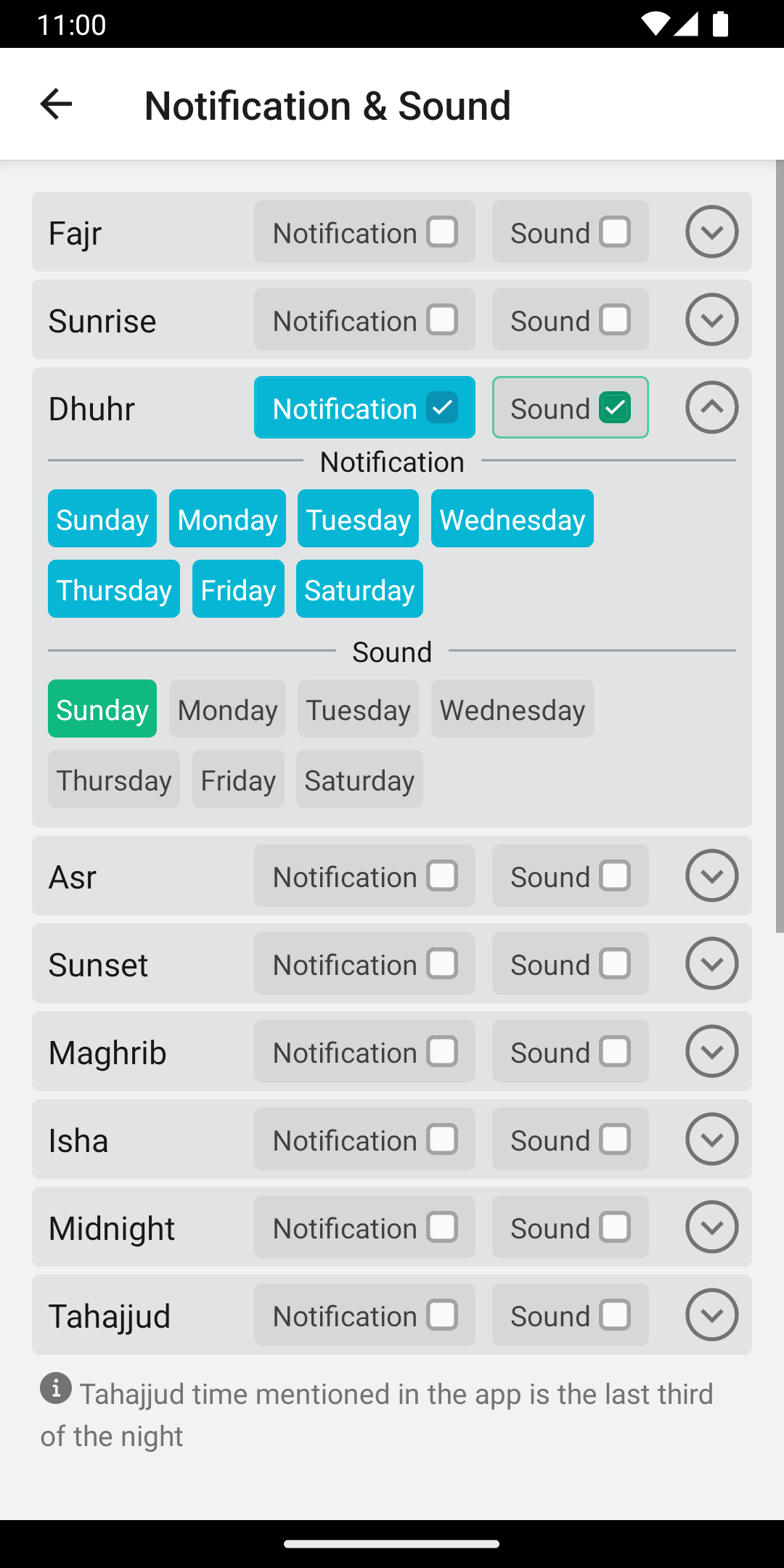Viewport: 784px width, 1568px height.
Task: Check Sunrise Notification box
Action: coord(442,320)
